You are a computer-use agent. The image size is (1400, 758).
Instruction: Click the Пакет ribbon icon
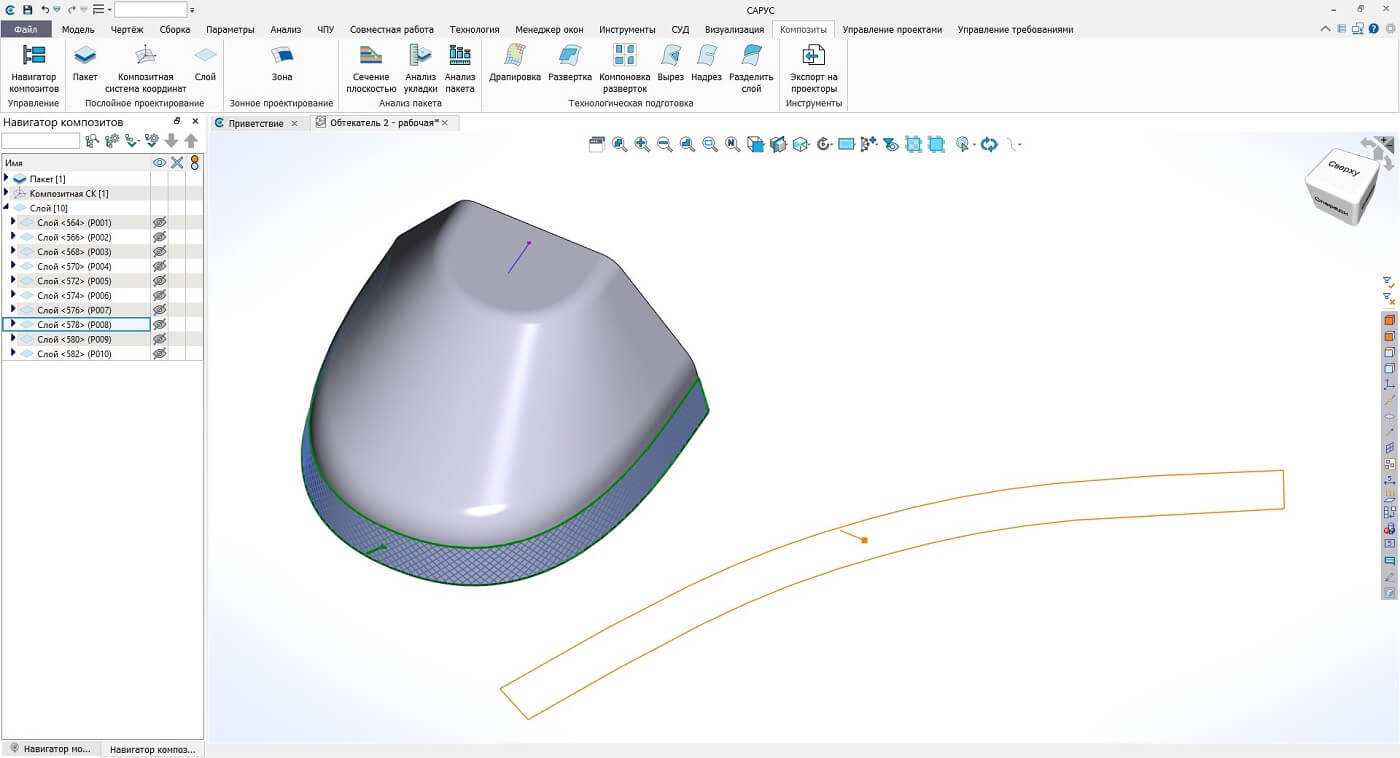point(85,63)
